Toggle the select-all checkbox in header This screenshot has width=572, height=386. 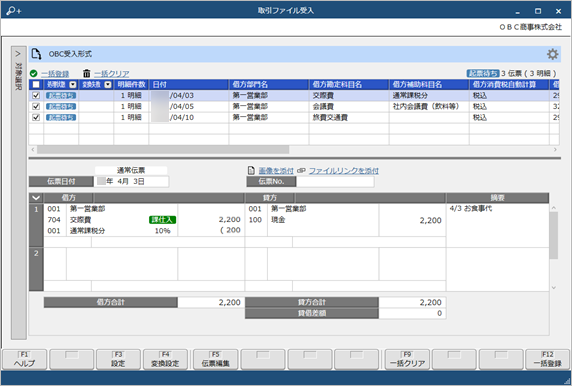tap(36, 85)
